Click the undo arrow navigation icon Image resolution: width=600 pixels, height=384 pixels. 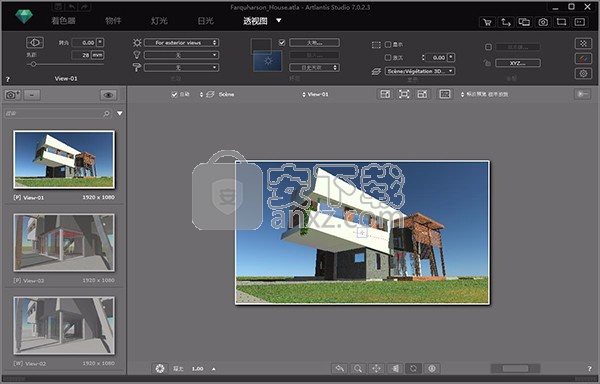[x=339, y=368]
